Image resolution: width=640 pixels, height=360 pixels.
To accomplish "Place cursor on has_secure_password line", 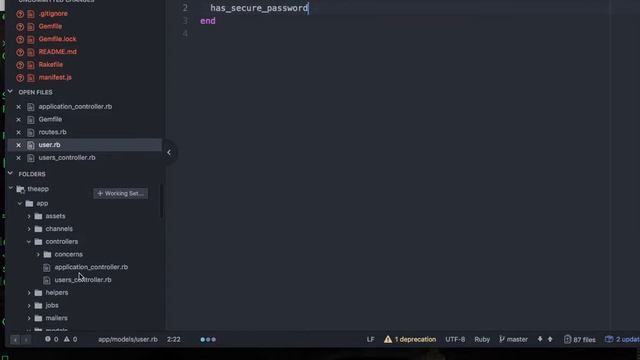I will [x=259, y=8].
